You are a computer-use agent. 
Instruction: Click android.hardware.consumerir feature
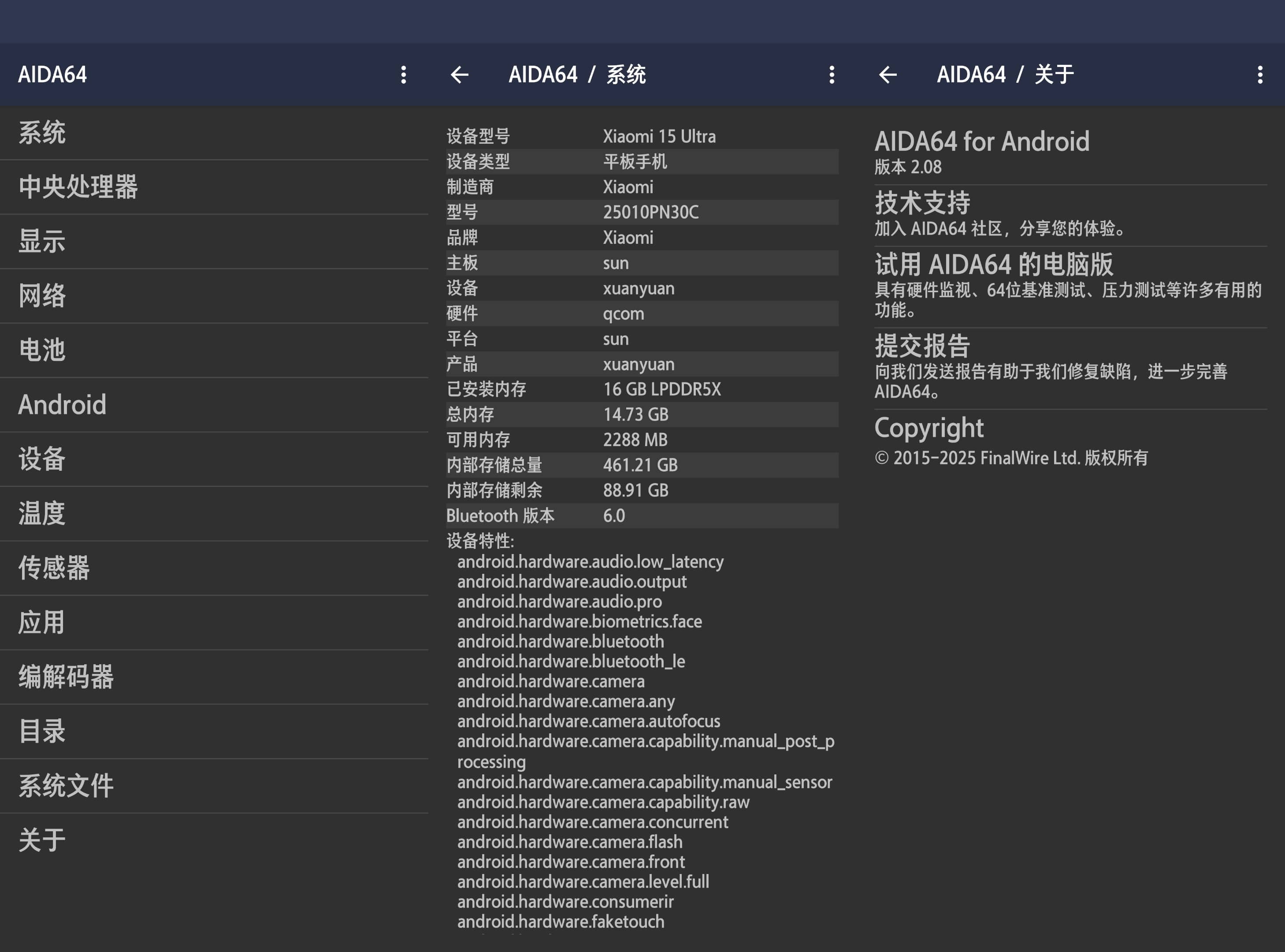(x=565, y=902)
